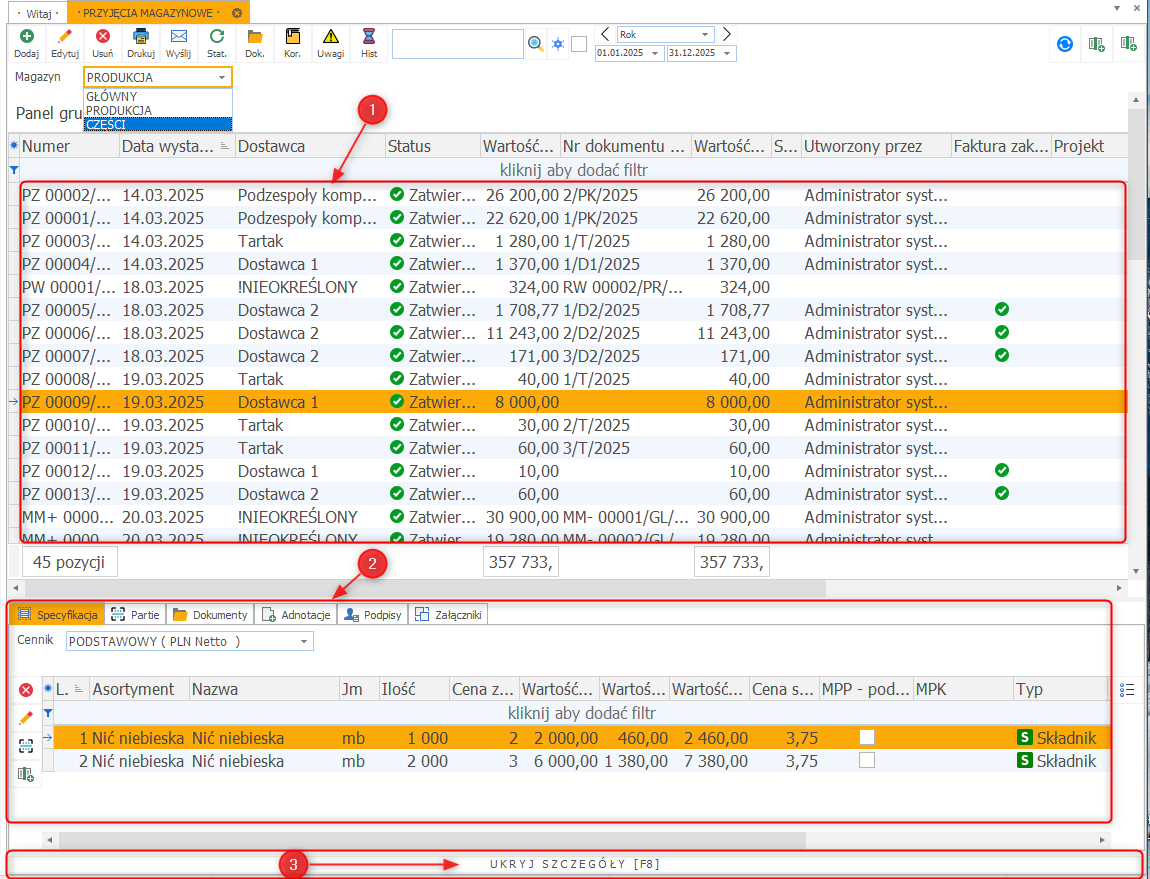Select CZĘŚCI in the Magazyn dropdown list
This screenshot has width=1150, height=879.
pyautogui.click(x=158, y=124)
